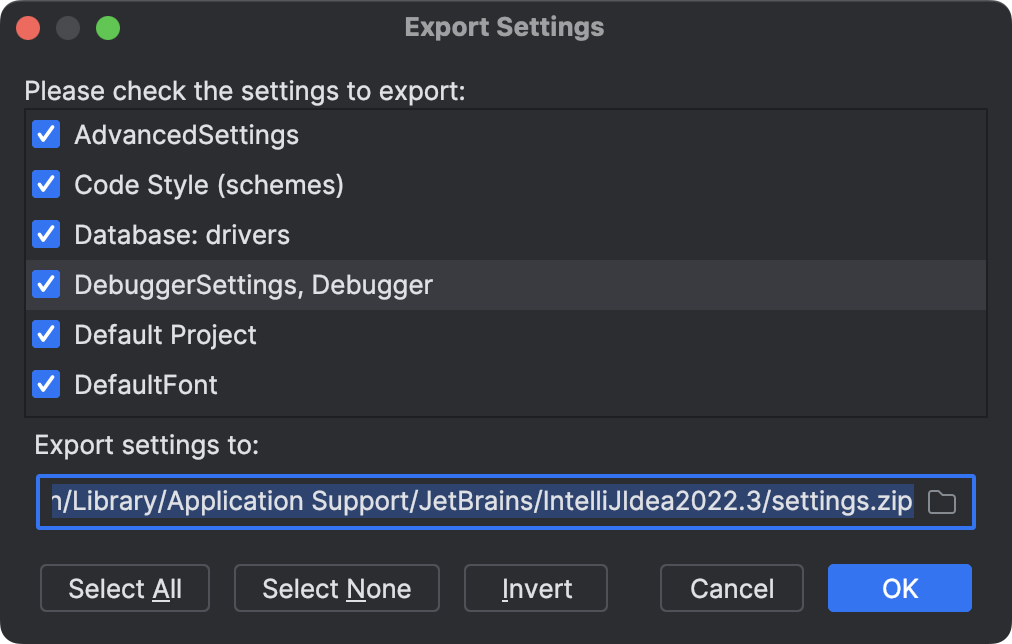
Task: Toggle the Code Style (schemes) checkbox
Action: 46,184
